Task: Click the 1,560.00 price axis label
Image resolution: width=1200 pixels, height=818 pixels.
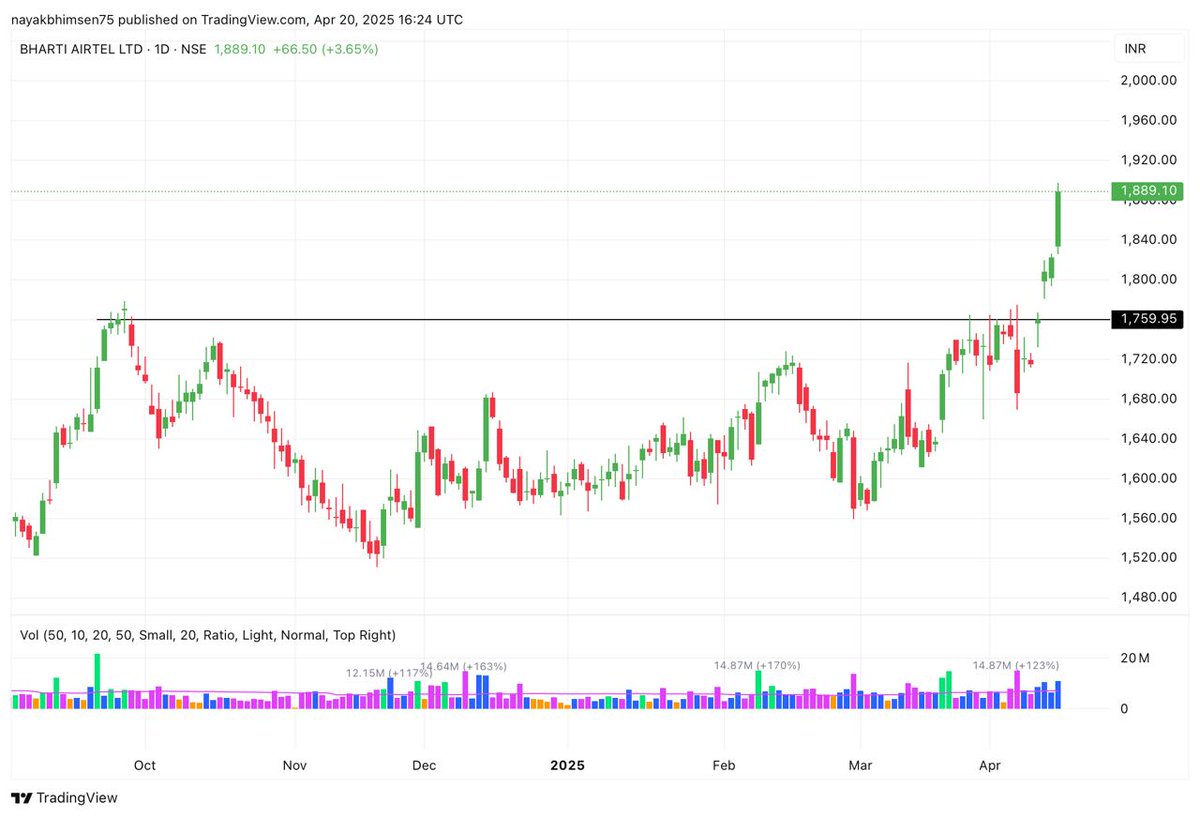Action: [x=1148, y=518]
